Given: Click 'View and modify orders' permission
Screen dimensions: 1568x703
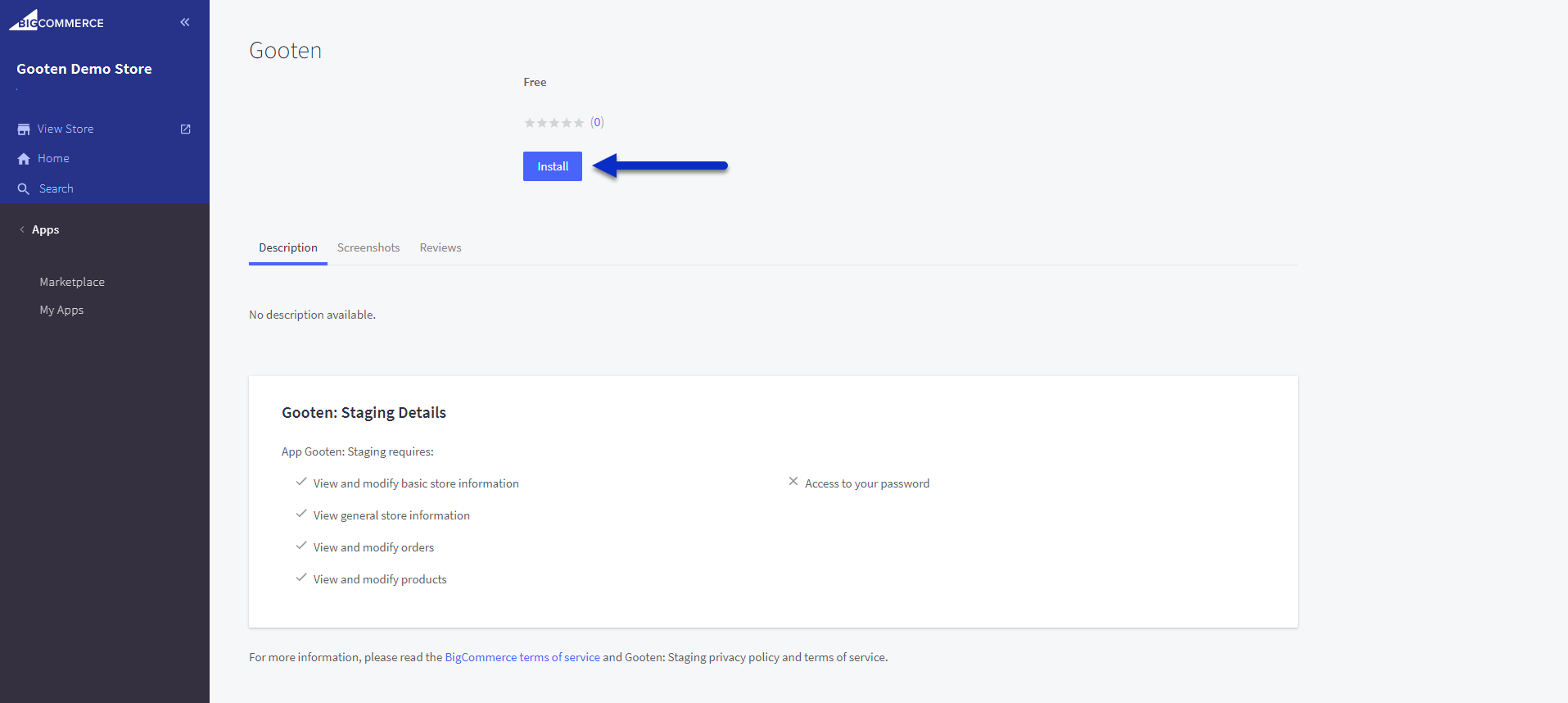Looking at the screenshot, I should [373, 547].
